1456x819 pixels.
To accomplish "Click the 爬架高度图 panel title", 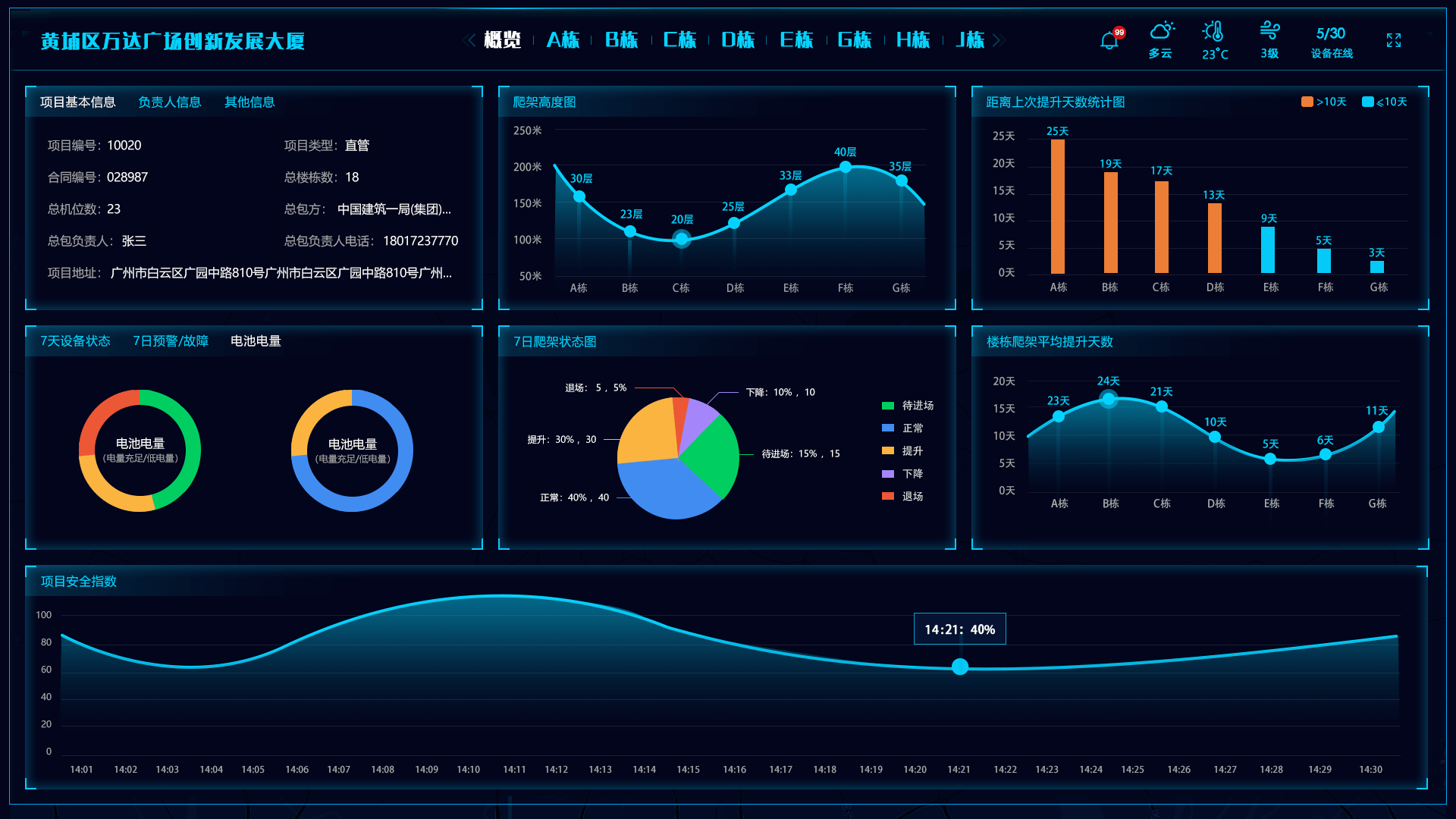I will tap(544, 102).
